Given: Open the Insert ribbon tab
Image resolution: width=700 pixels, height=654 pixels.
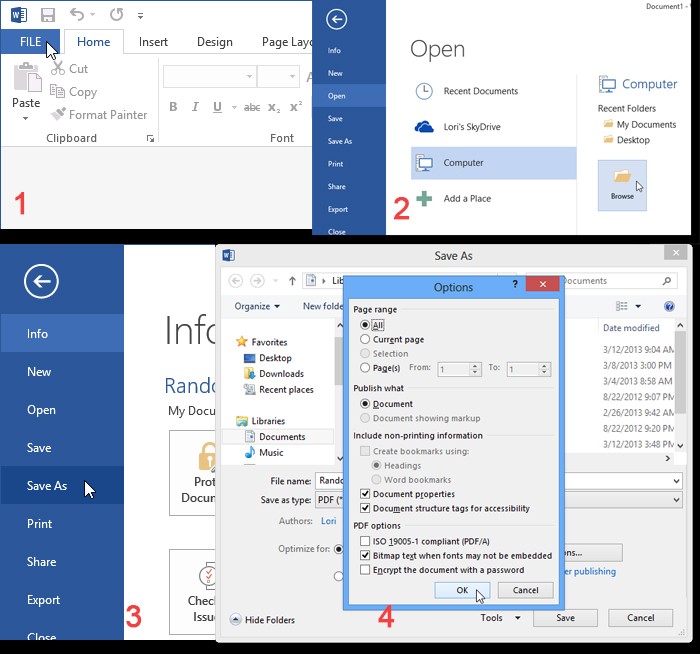Looking at the screenshot, I should 153,42.
